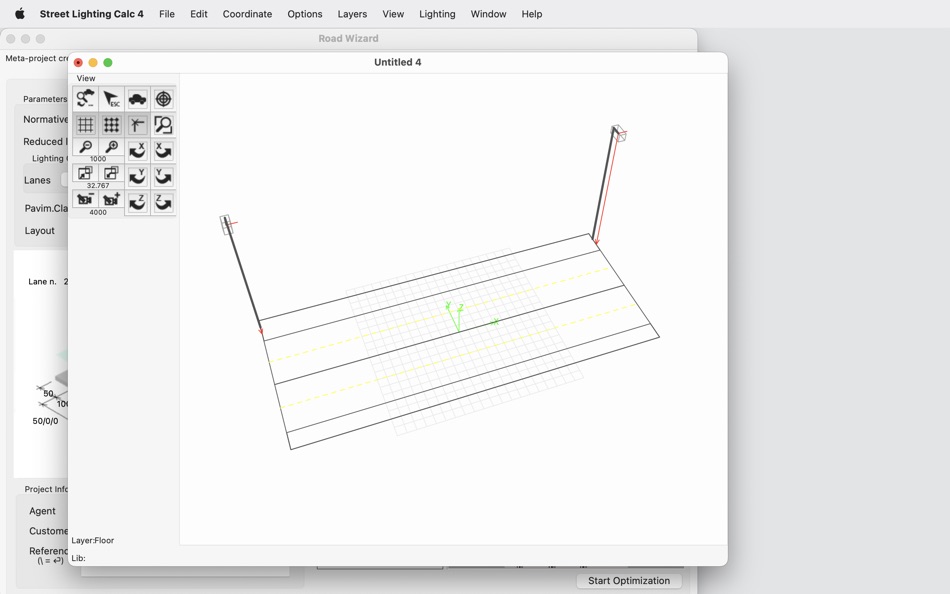Click the Layout label in Road Wizard
Image resolution: width=950 pixels, height=594 pixels.
coord(39,230)
